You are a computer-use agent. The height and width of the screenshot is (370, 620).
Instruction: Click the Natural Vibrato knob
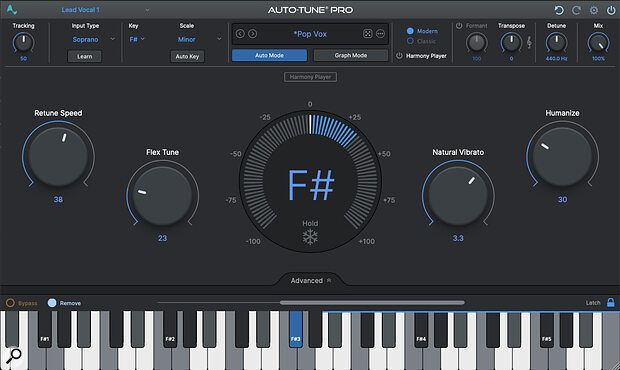point(458,196)
